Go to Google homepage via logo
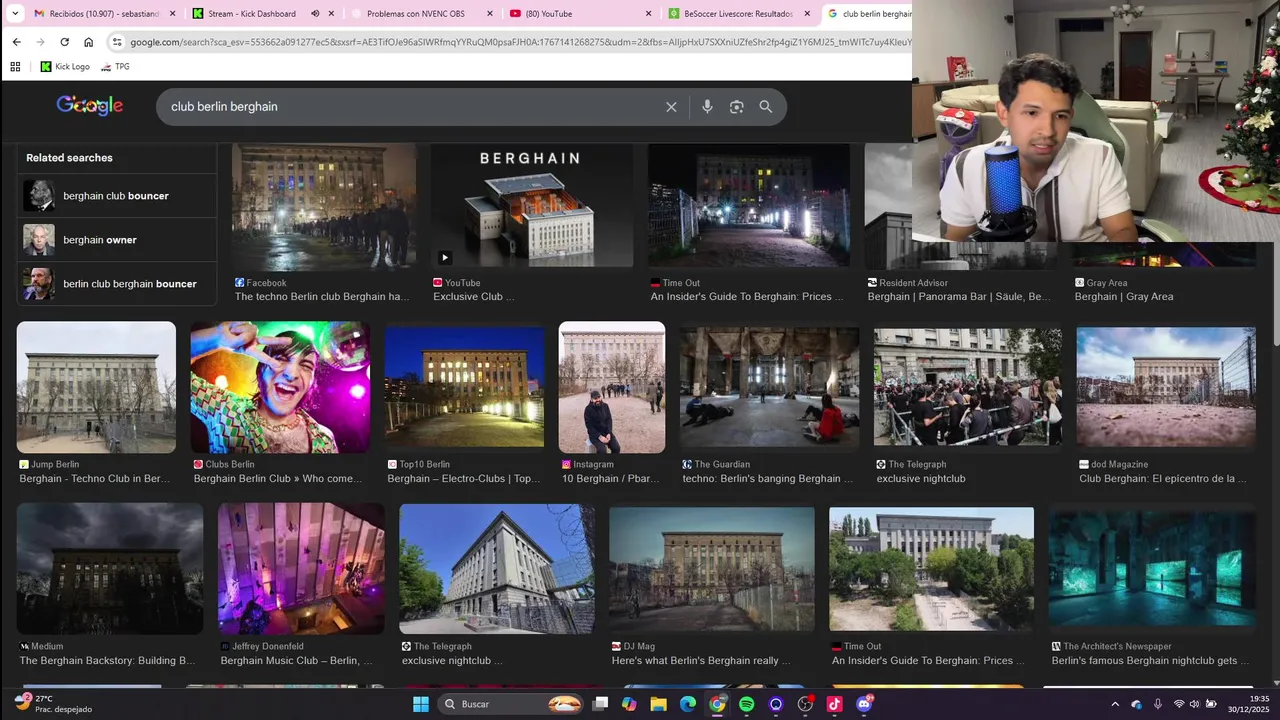 click(x=90, y=106)
